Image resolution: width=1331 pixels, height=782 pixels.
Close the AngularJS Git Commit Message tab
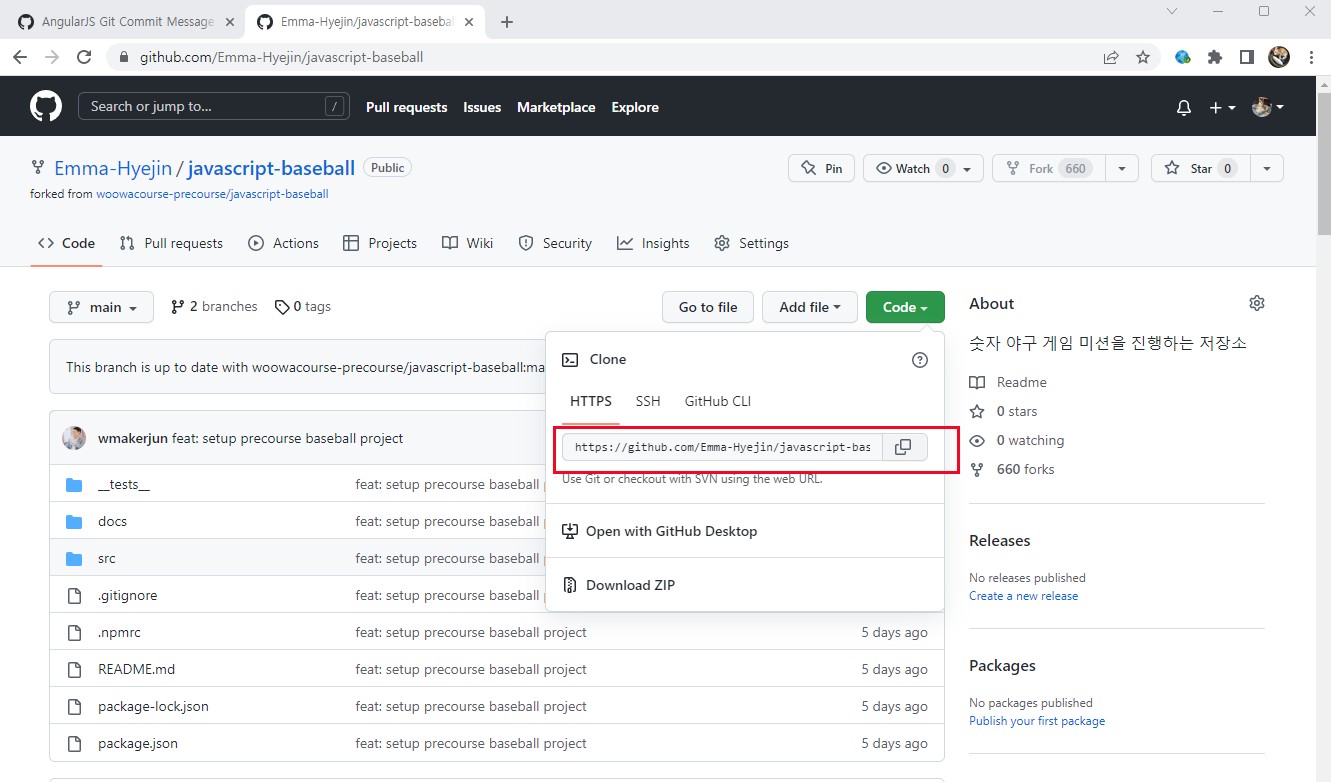point(230,22)
